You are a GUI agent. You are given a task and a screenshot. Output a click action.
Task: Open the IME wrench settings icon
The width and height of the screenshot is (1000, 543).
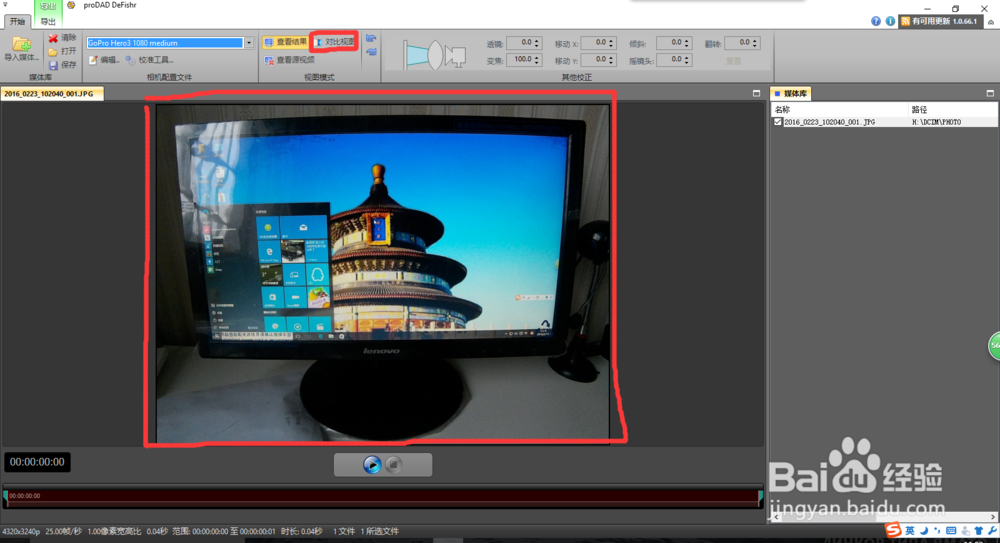point(992,531)
